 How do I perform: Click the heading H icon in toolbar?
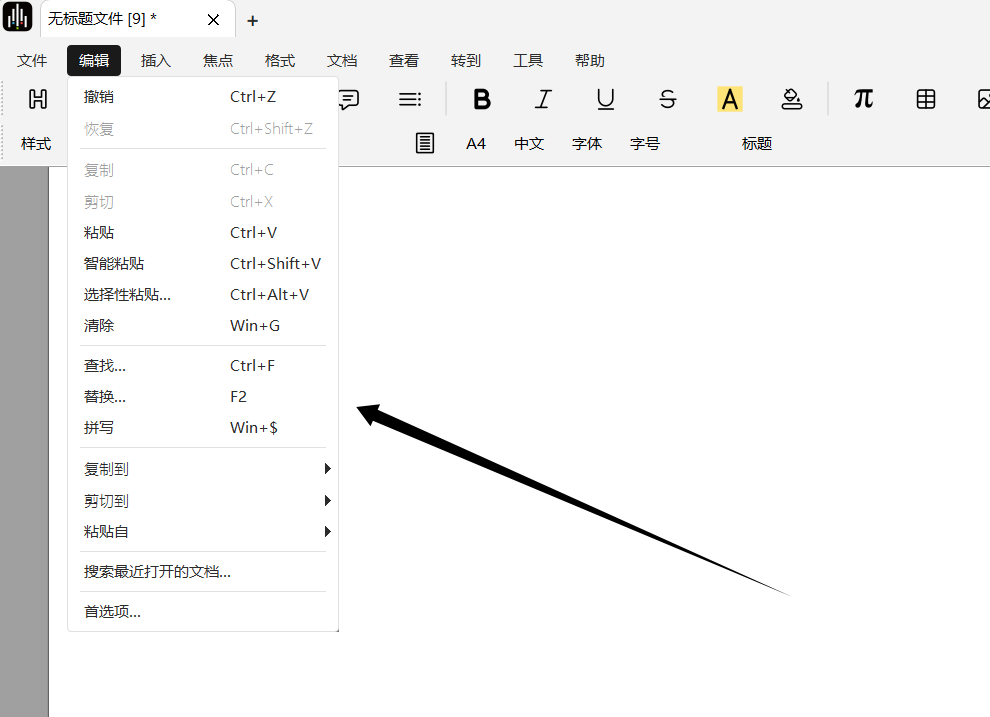click(38, 99)
